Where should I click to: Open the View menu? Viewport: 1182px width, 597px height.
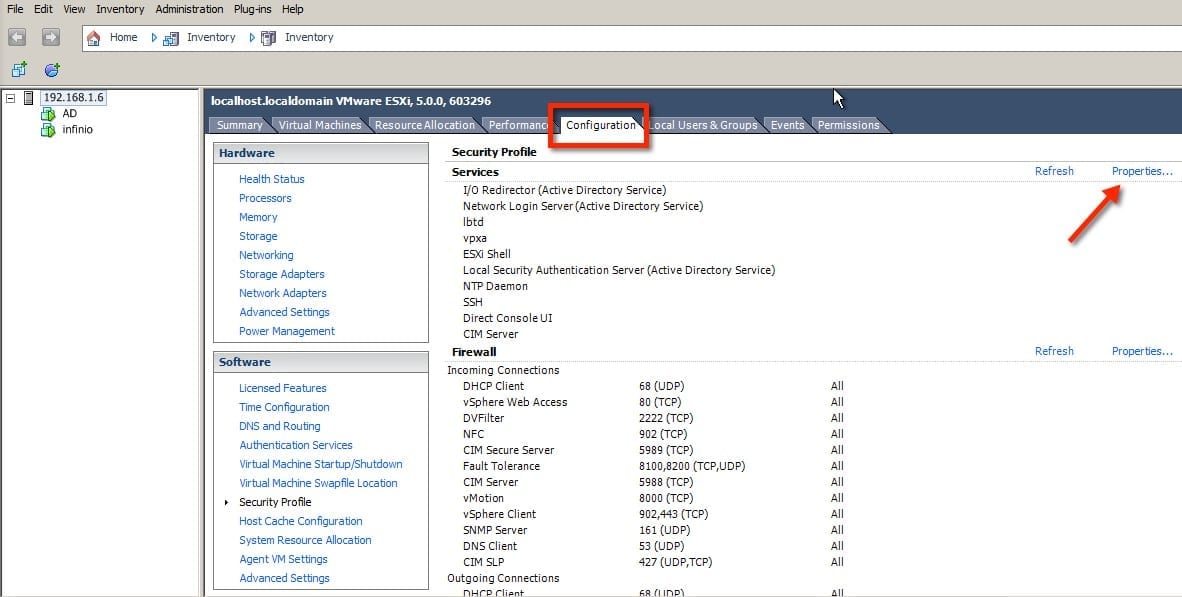[x=74, y=9]
